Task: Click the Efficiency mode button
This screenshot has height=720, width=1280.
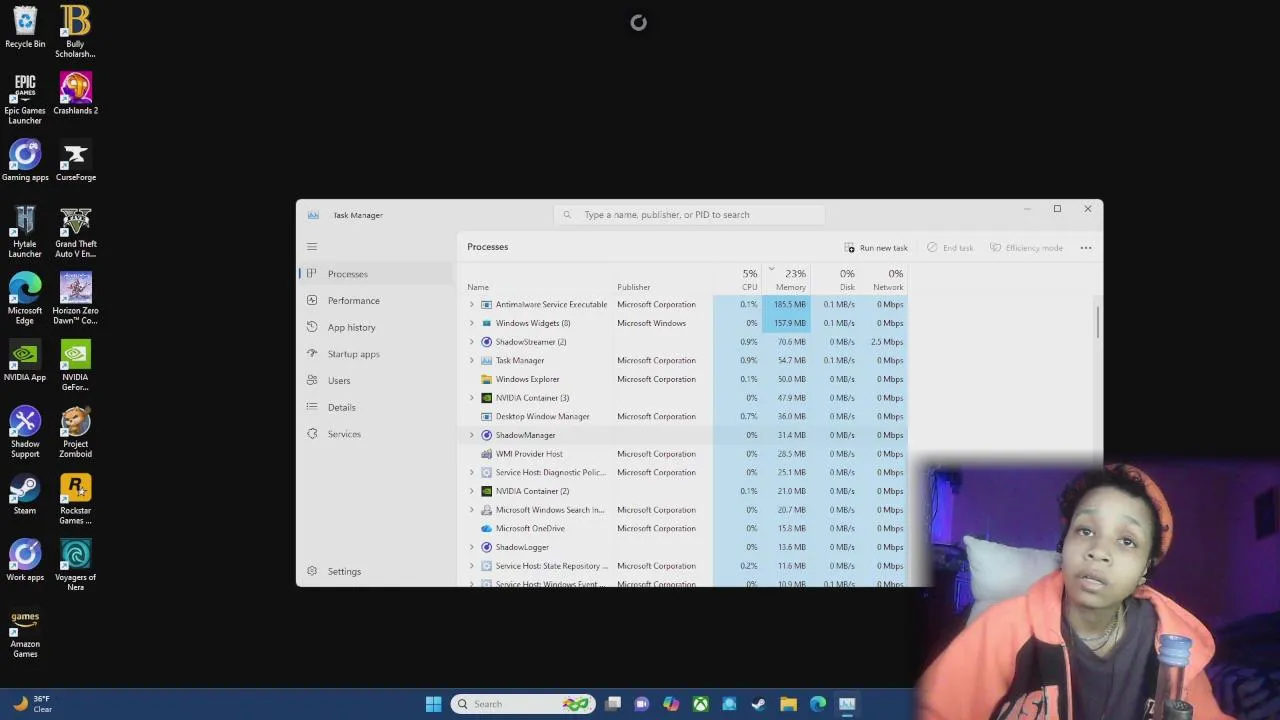Action: 1026,248
